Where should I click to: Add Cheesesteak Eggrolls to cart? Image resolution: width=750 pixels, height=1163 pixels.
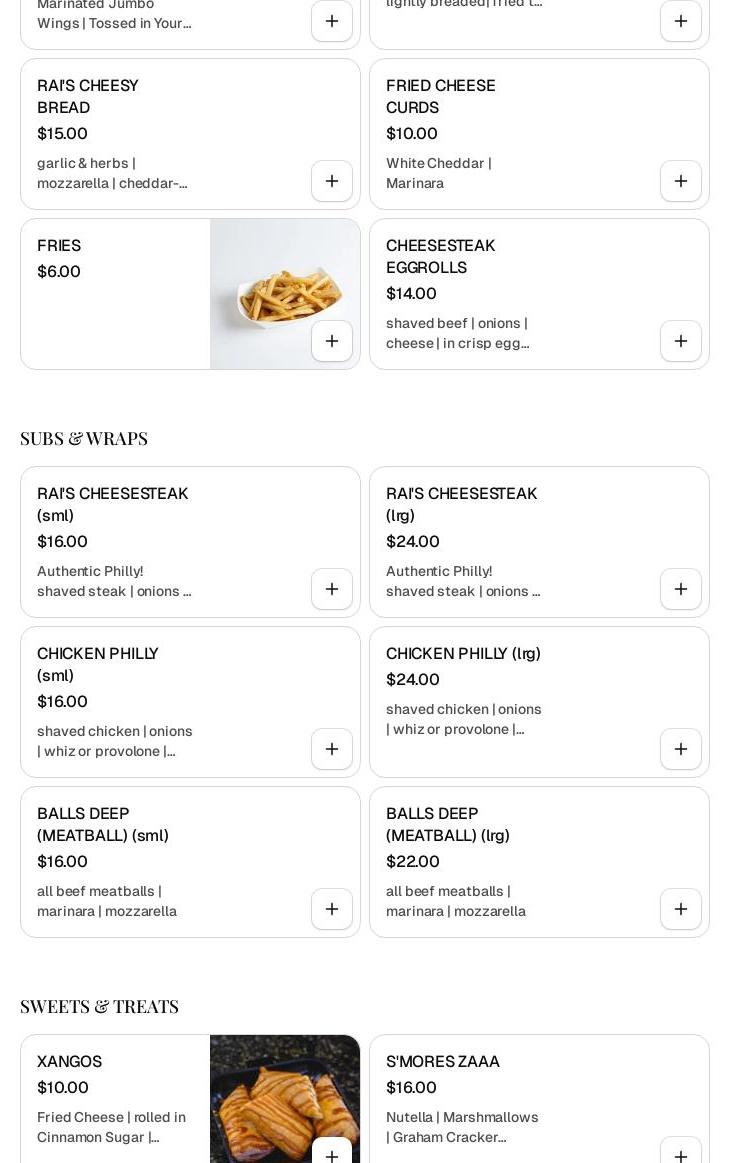click(681, 341)
